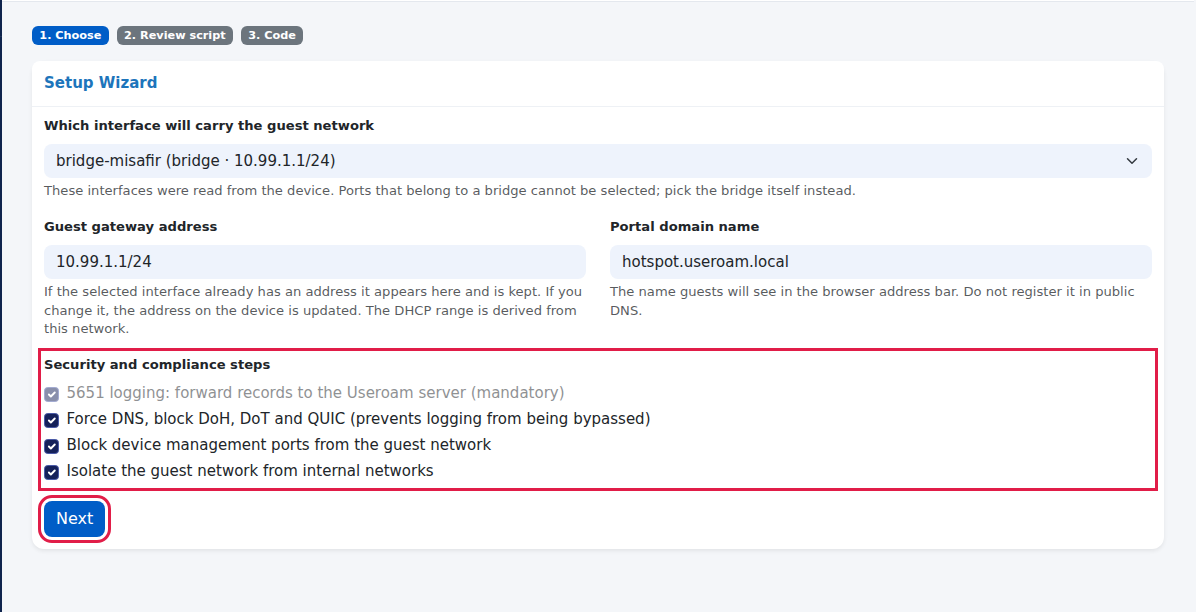Screen dimensions: 1196x612
Task: Click the Portal domain name field
Action: [881, 262]
